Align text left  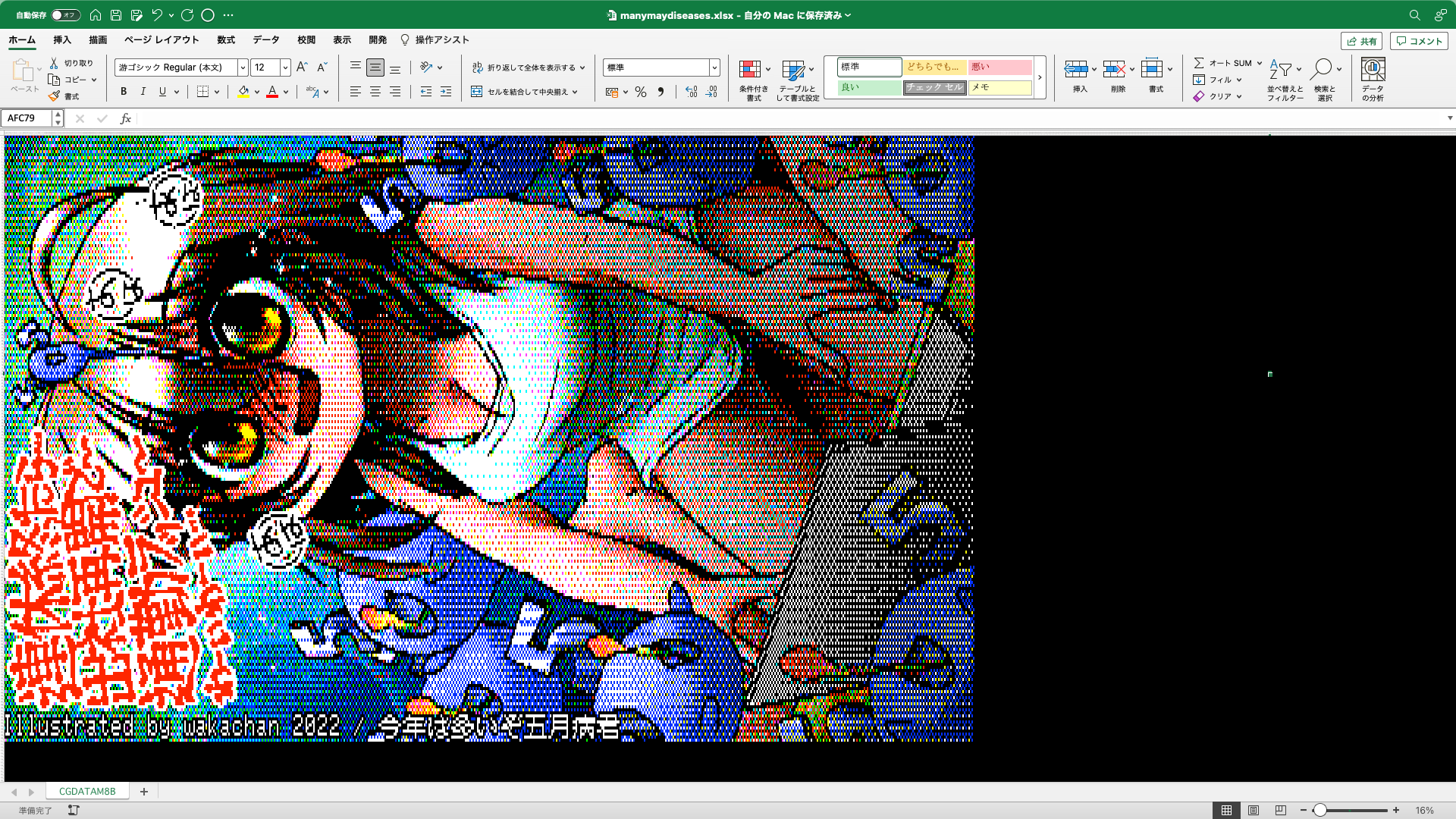point(355,92)
